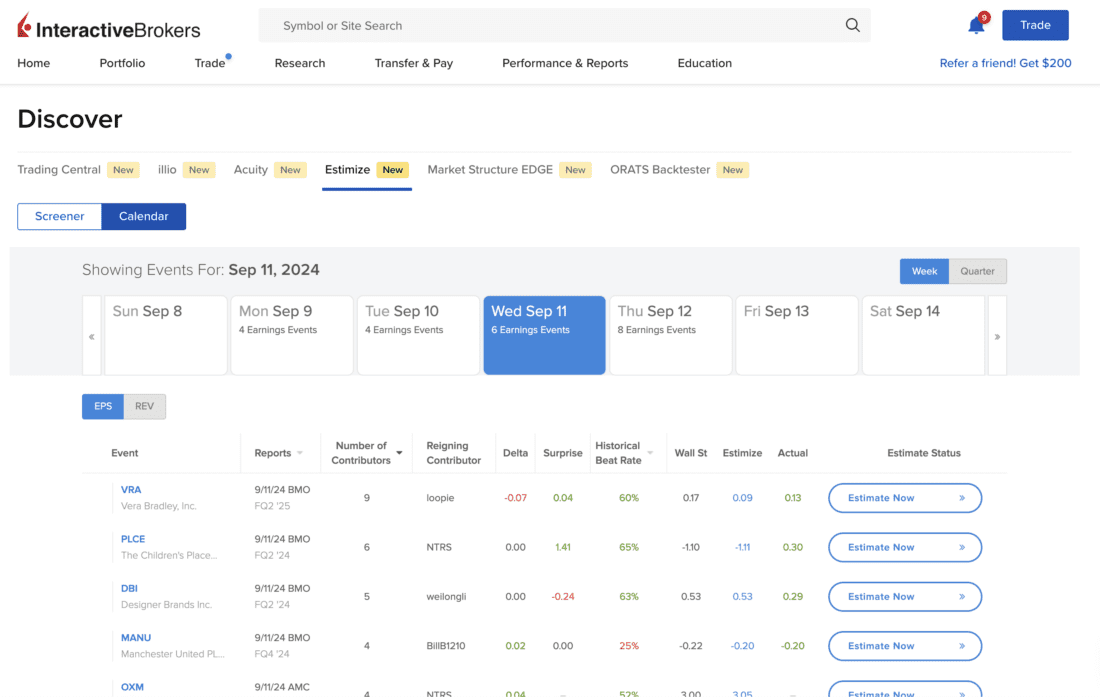Screen dimensions: 1100x697
Task: Click reigning contributor loopie
Action: click(x=440, y=498)
